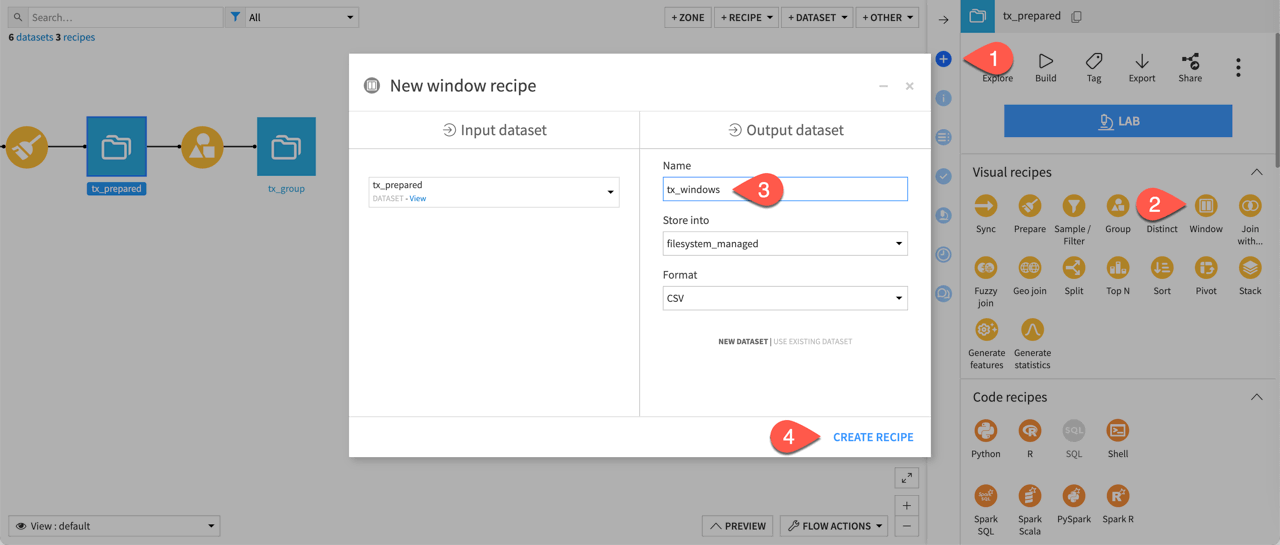Open the Window recipe icon
Screen dimensions: 1280x545
(1206, 206)
